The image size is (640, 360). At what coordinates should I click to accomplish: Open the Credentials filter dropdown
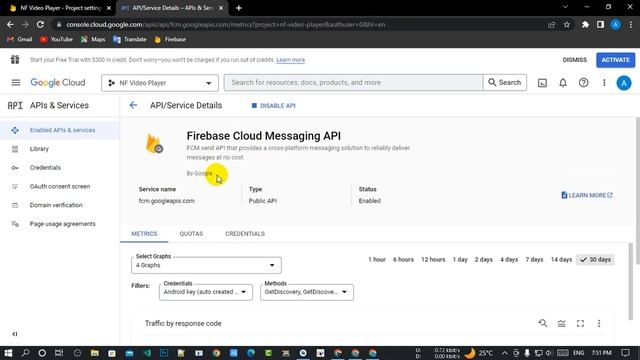pos(206,292)
